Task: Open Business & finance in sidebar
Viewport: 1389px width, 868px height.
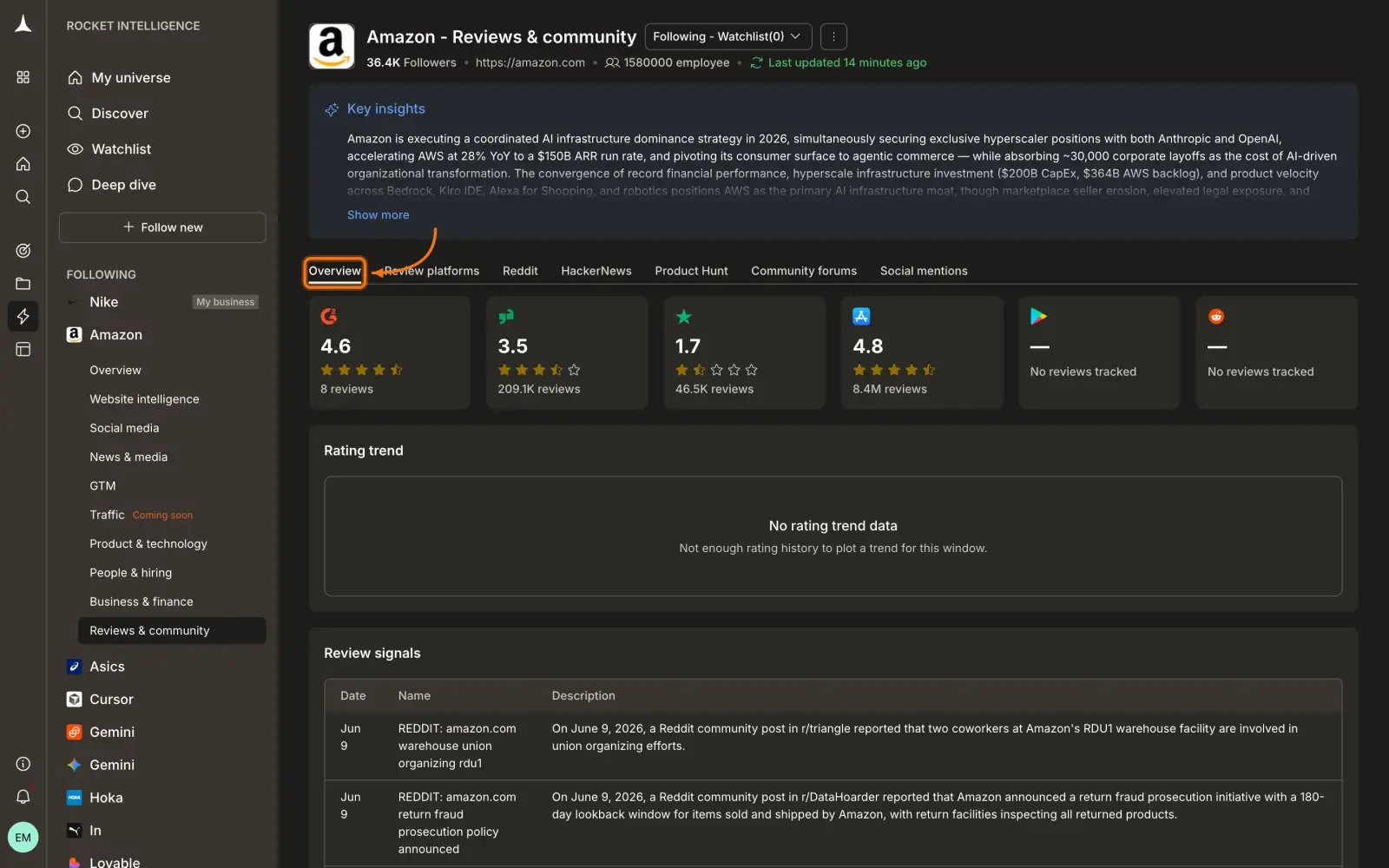Action: [142, 602]
